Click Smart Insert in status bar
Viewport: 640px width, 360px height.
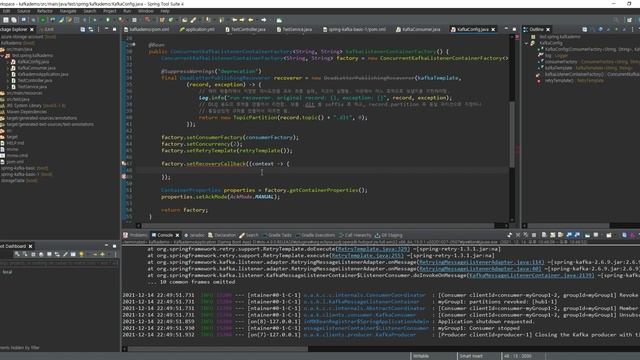click(x=471, y=356)
